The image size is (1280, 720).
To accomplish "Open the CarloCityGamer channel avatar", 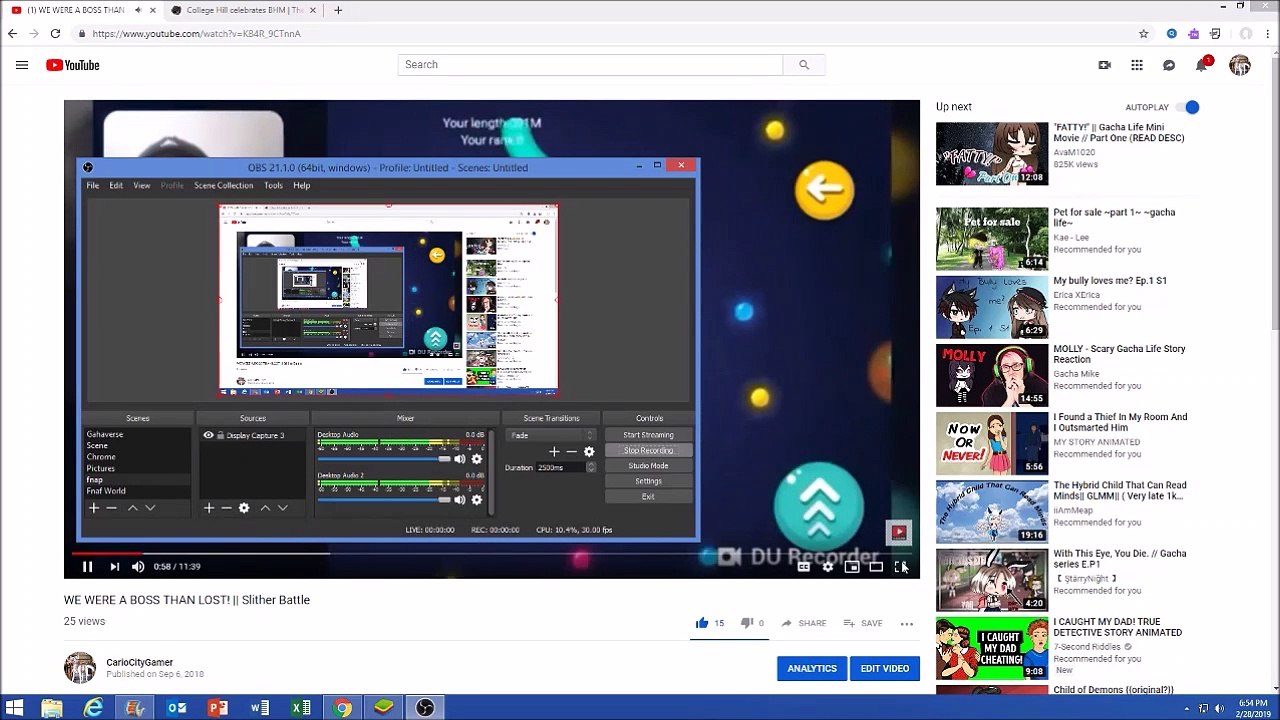I will pos(80,668).
